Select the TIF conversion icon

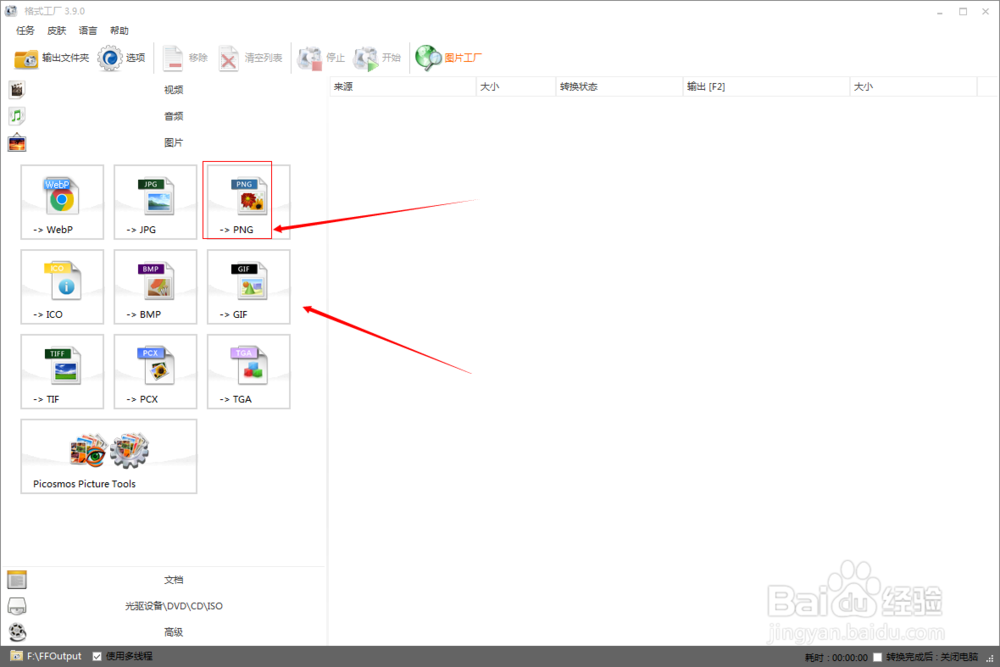click(x=62, y=372)
